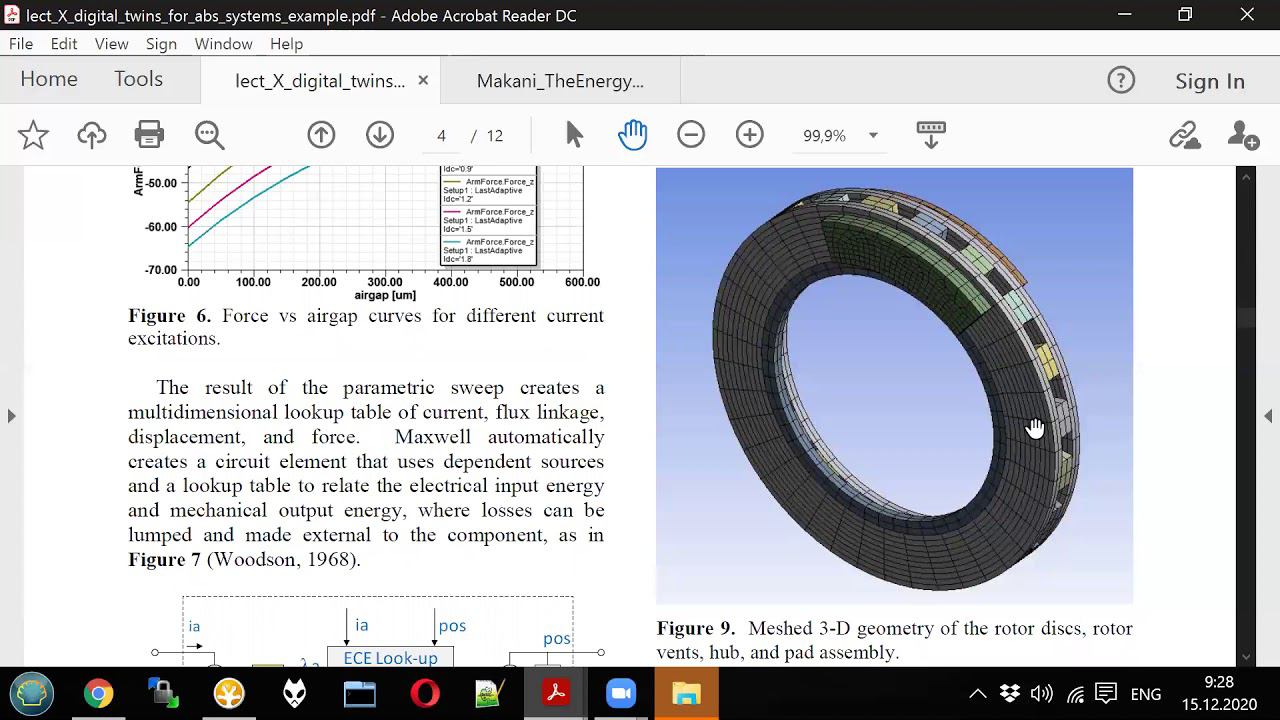Viewport: 1280px width, 720px height.
Task: Click the Sign In button
Action: click(x=1210, y=82)
